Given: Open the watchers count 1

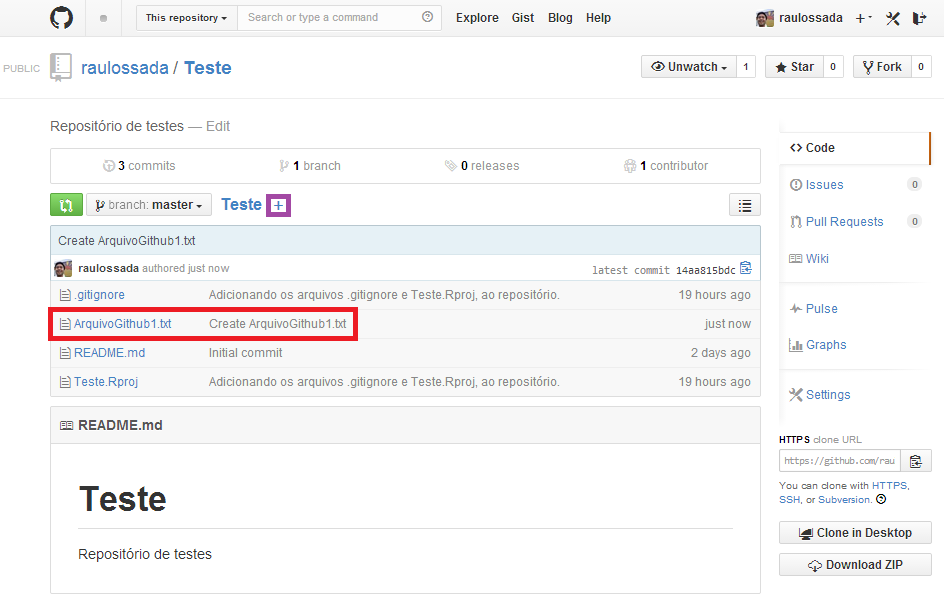Looking at the screenshot, I should [x=746, y=67].
